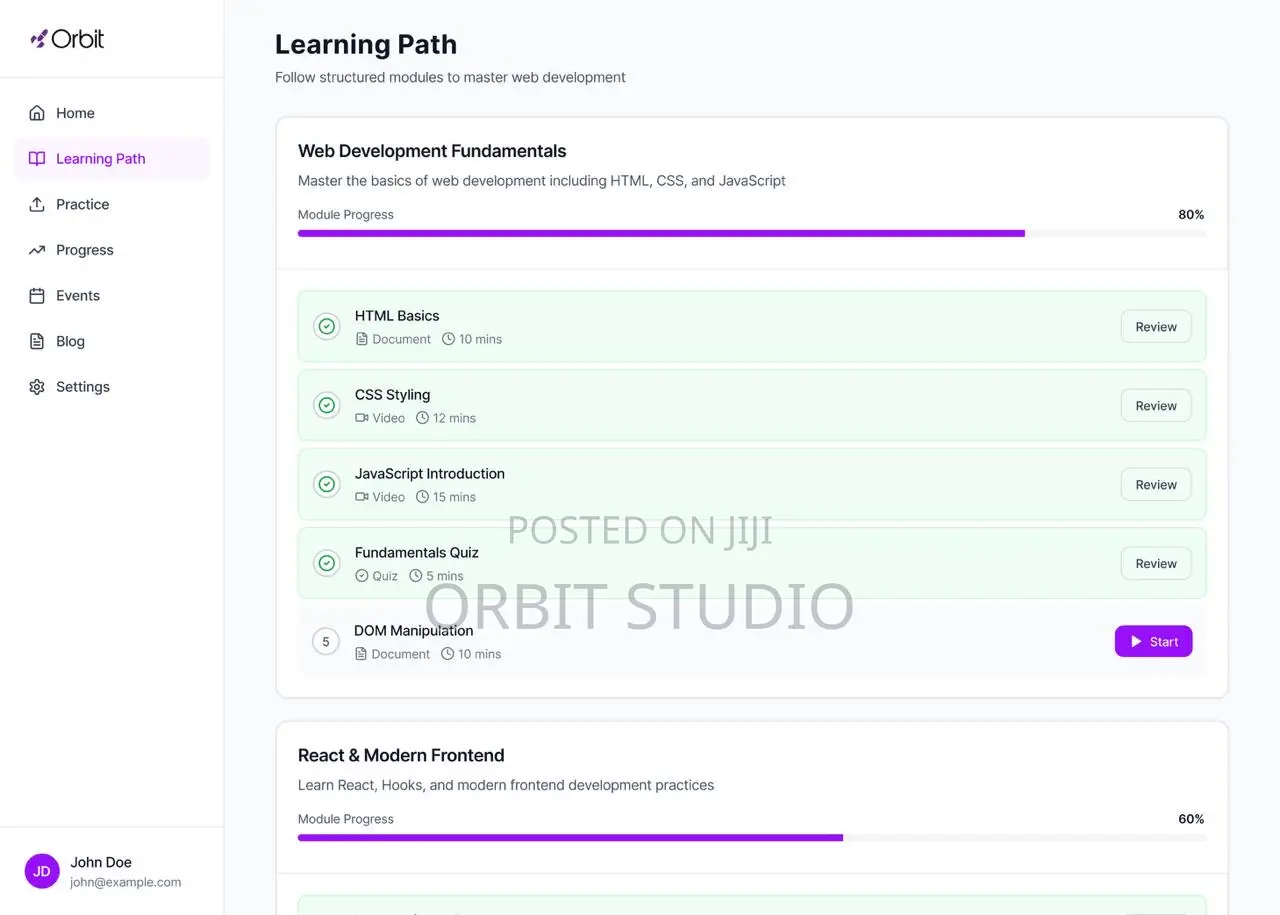The height and width of the screenshot is (915, 1280).
Task: Click the video icon under JavaScript Introduction
Action: point(362,497)
